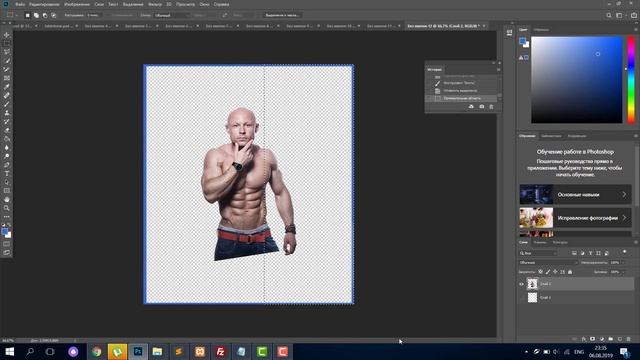Enable Add to selection mode
Image resolution: width=640 pixels, height=360 pixels.
click(36, 15)
